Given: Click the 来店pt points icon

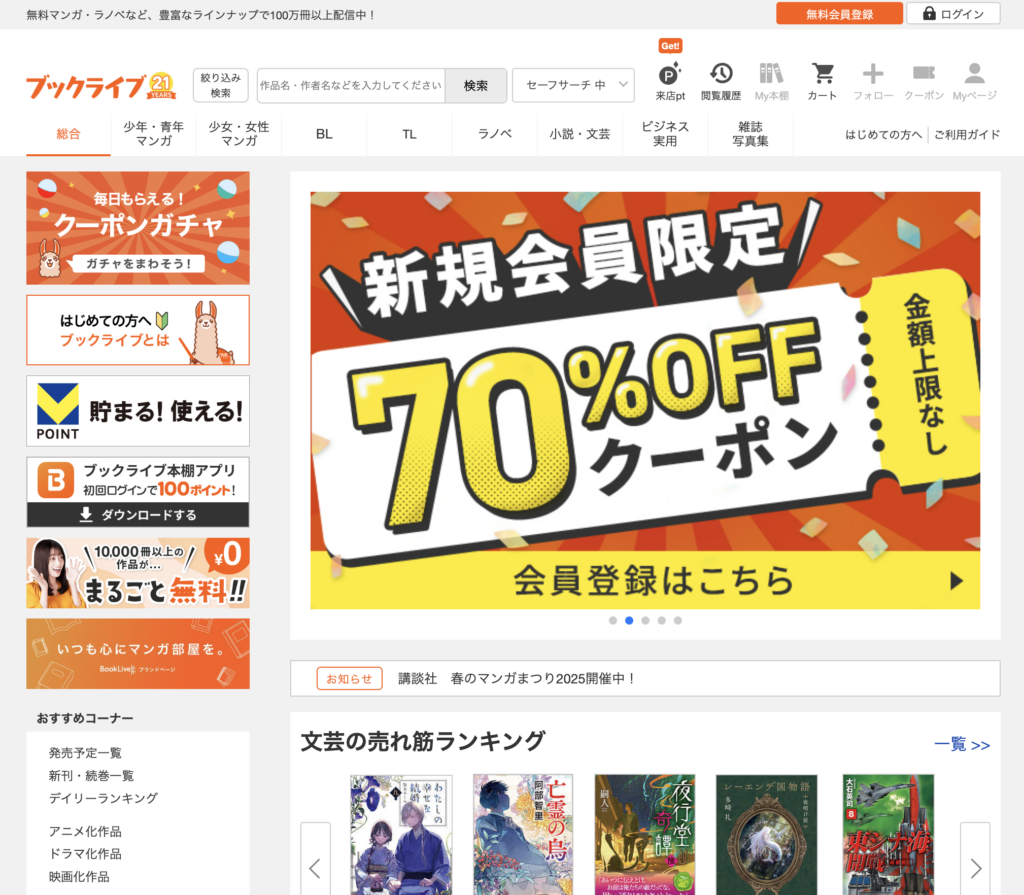Looking at the screenshot, I should (670, 76).
